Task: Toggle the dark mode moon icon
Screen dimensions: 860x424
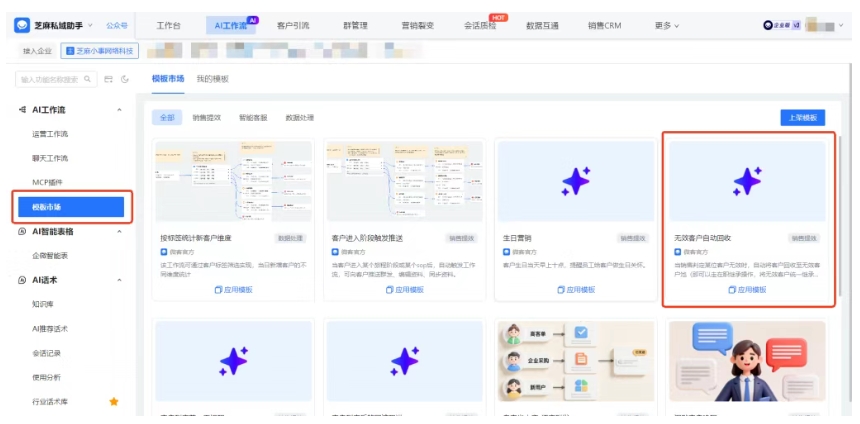Action: [125, 79]
